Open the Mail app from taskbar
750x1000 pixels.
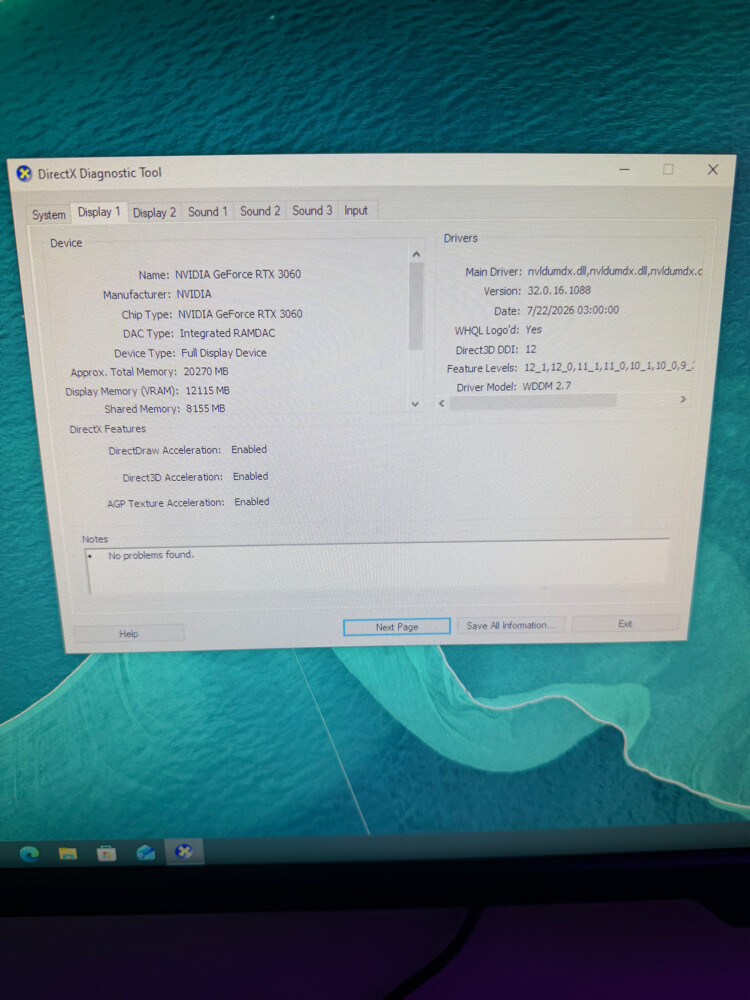[x=145, y=852]
